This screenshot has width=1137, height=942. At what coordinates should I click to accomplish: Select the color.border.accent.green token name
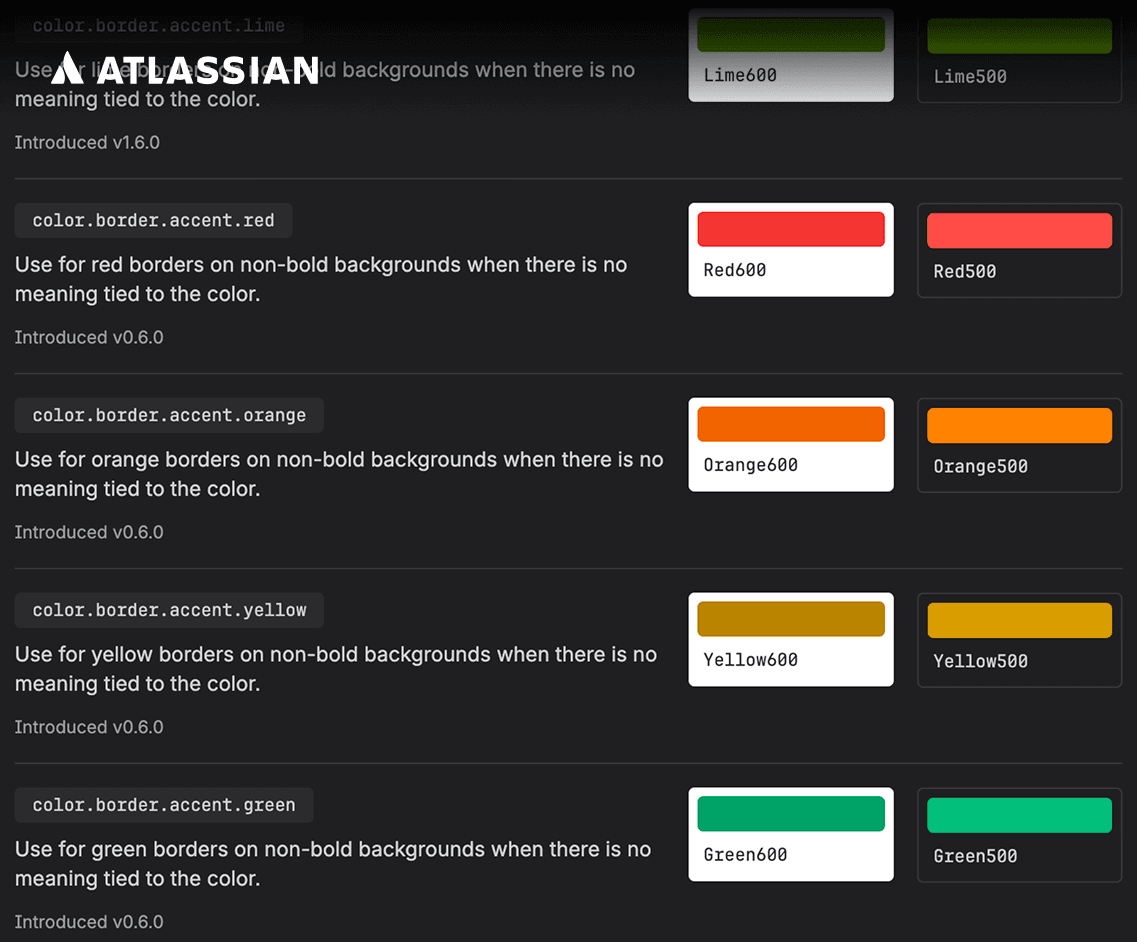[x=163, y=805]
